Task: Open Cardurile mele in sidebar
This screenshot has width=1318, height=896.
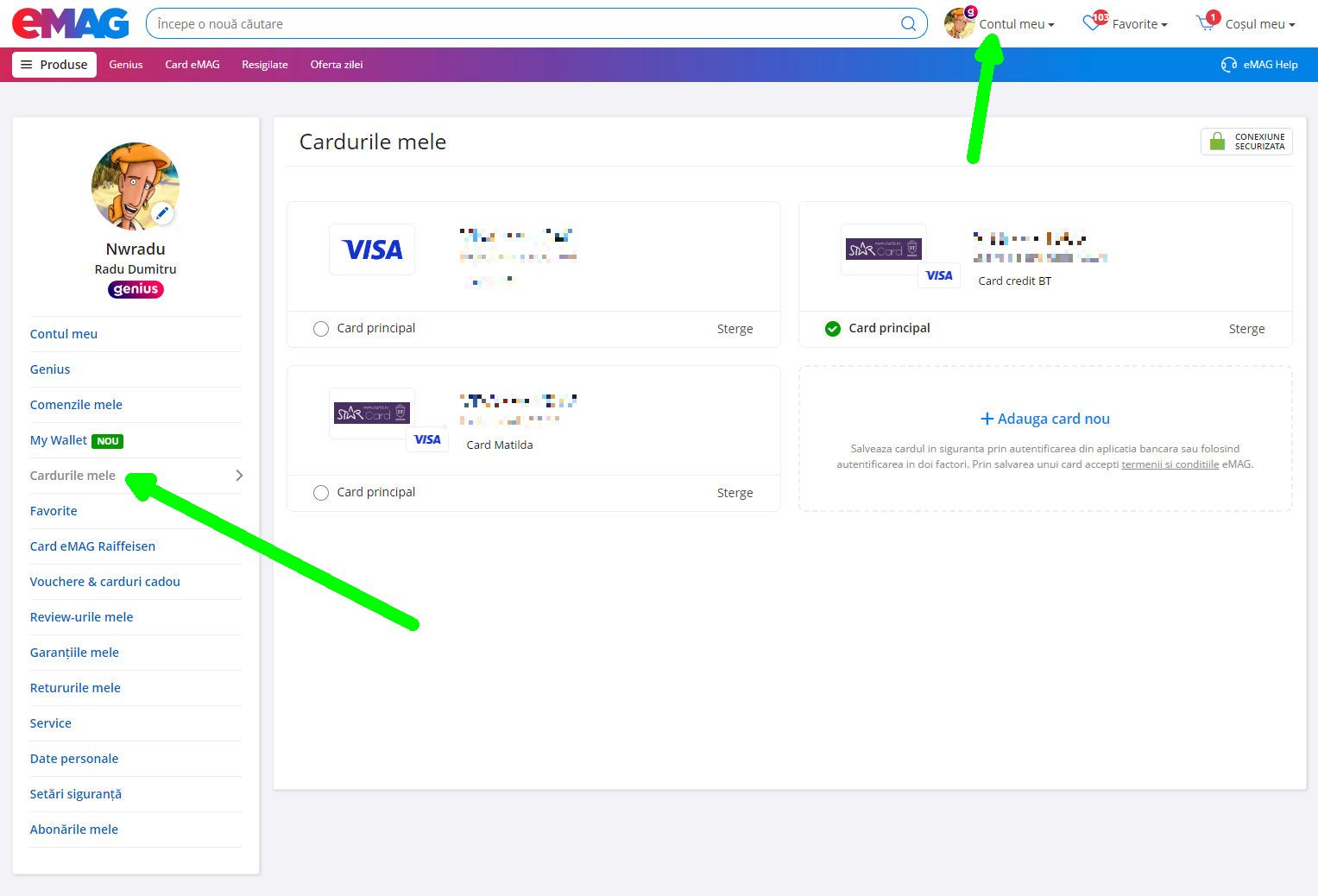Action: 73,476
